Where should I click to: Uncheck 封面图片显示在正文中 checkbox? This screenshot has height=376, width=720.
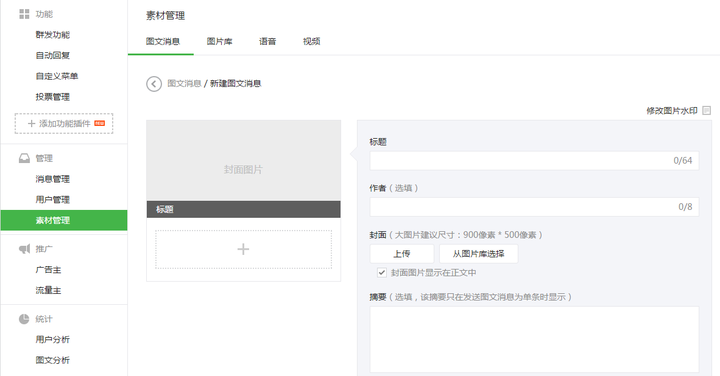[x=382, y=273]
